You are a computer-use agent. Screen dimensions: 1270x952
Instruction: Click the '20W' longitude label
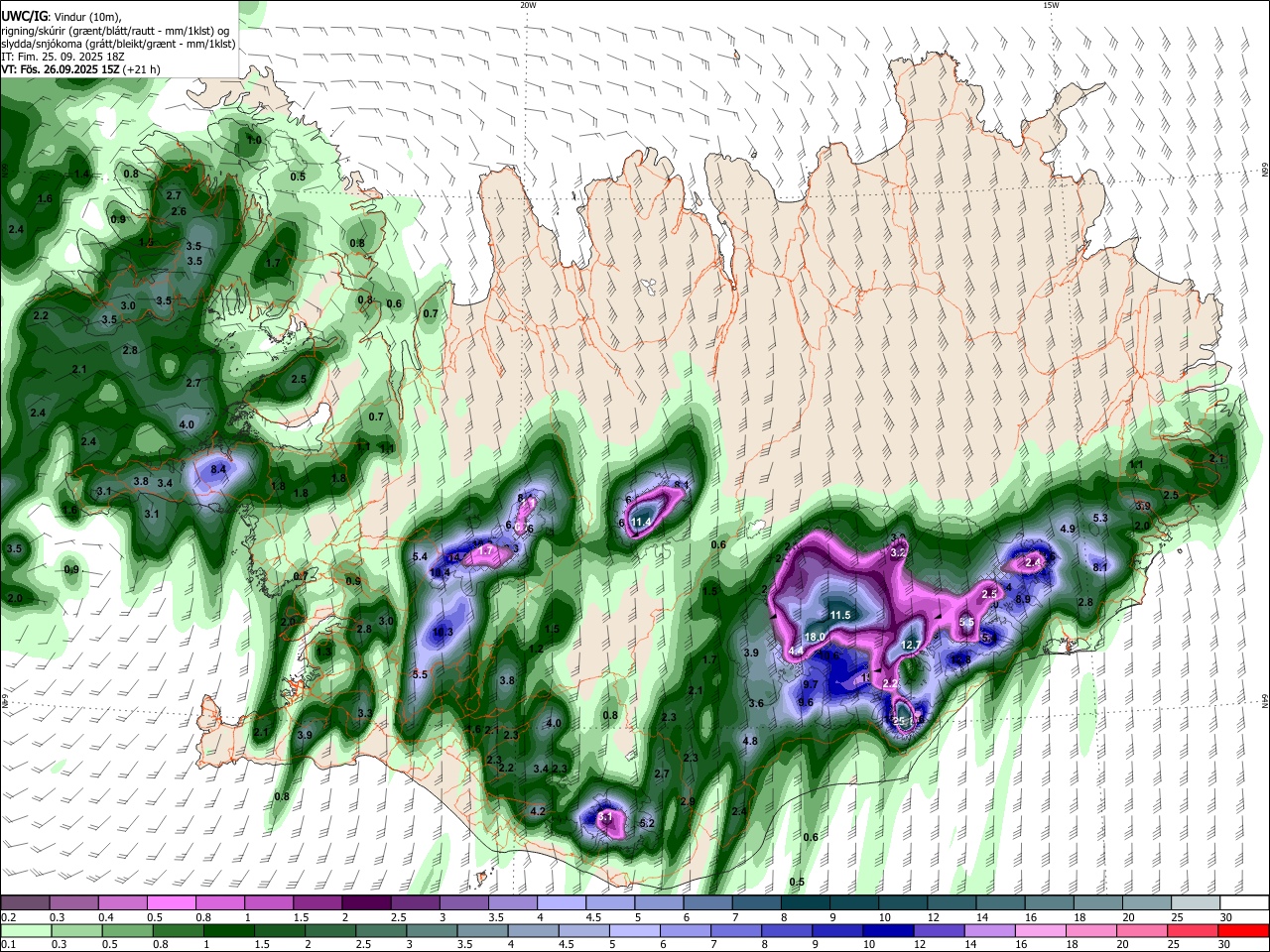click(528, 5)
